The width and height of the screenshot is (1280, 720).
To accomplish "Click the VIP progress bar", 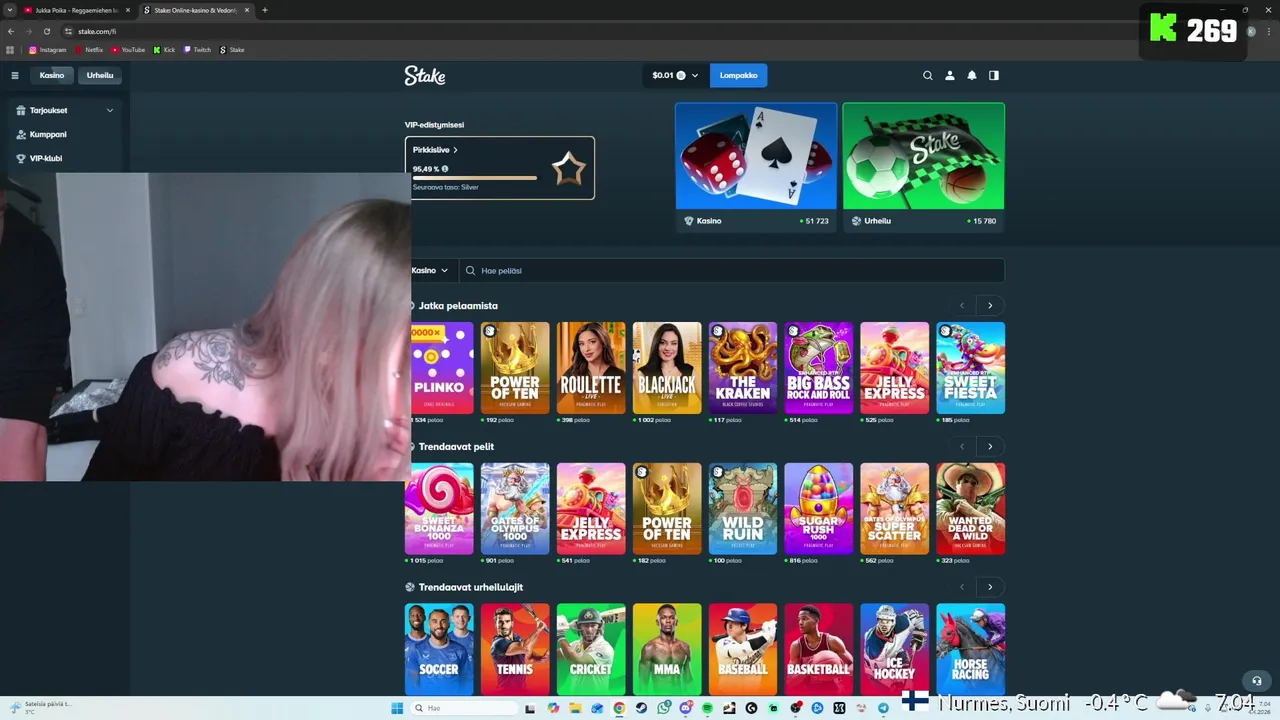I will [x=475, y=178].
